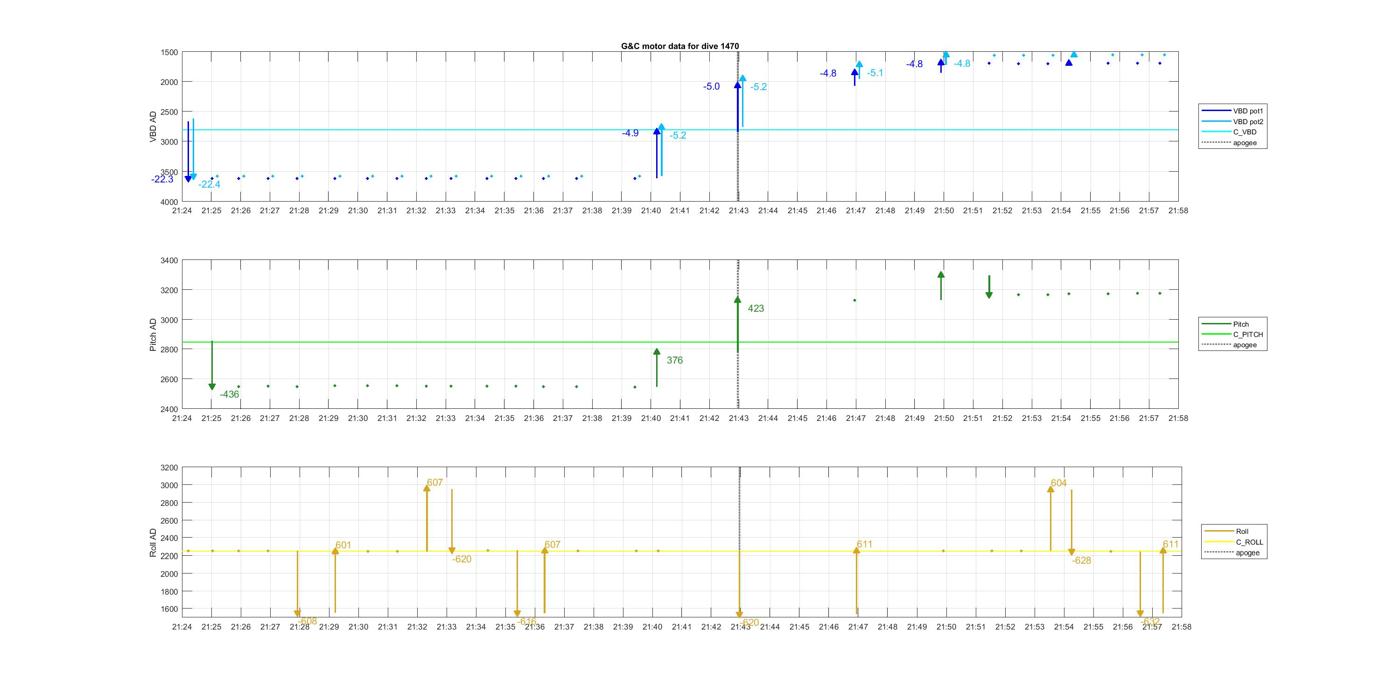
Task: Click the '423' pitch data label
Action: [x=756, y=309]
